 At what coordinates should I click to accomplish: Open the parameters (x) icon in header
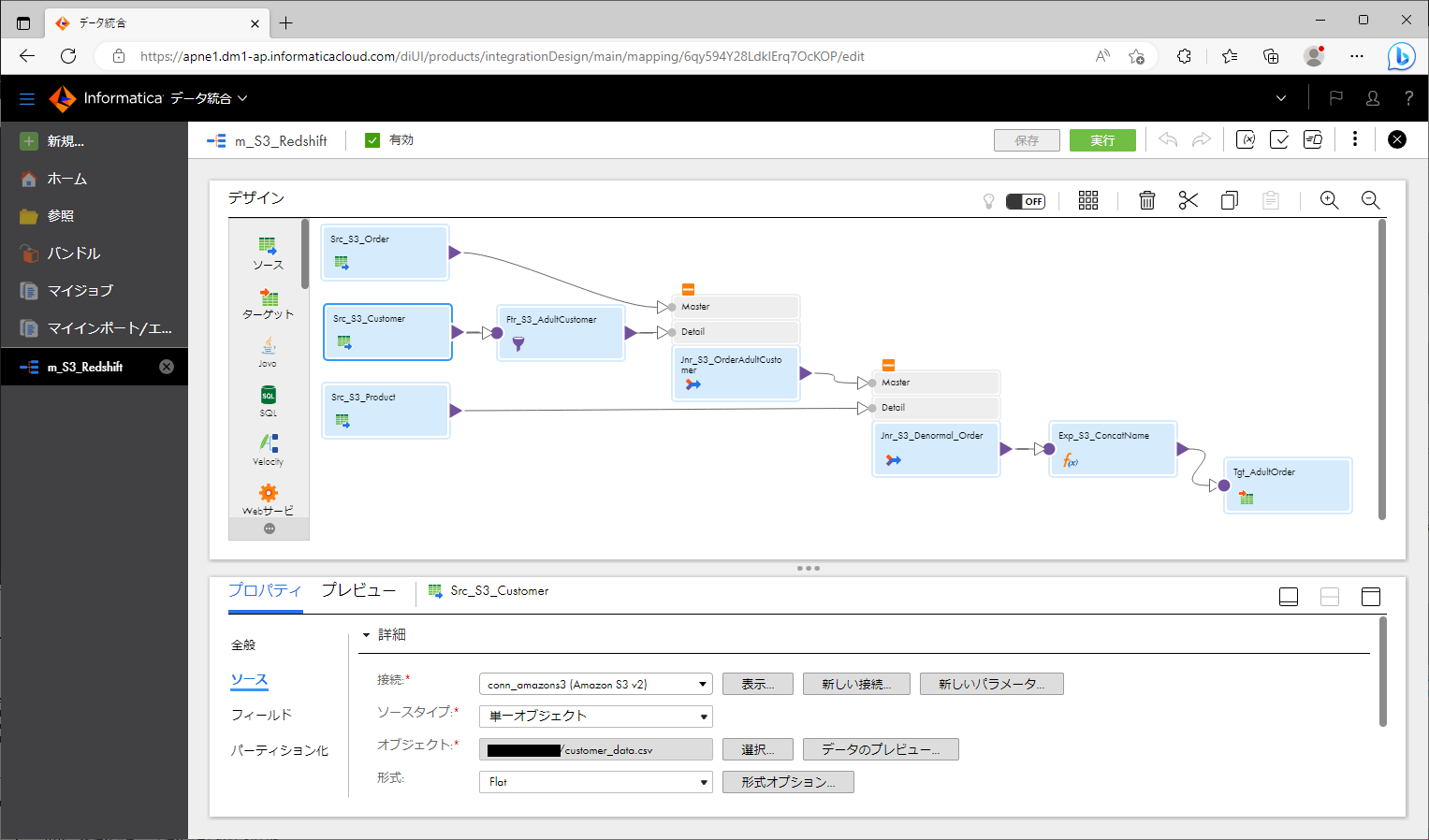[1246, 138]
